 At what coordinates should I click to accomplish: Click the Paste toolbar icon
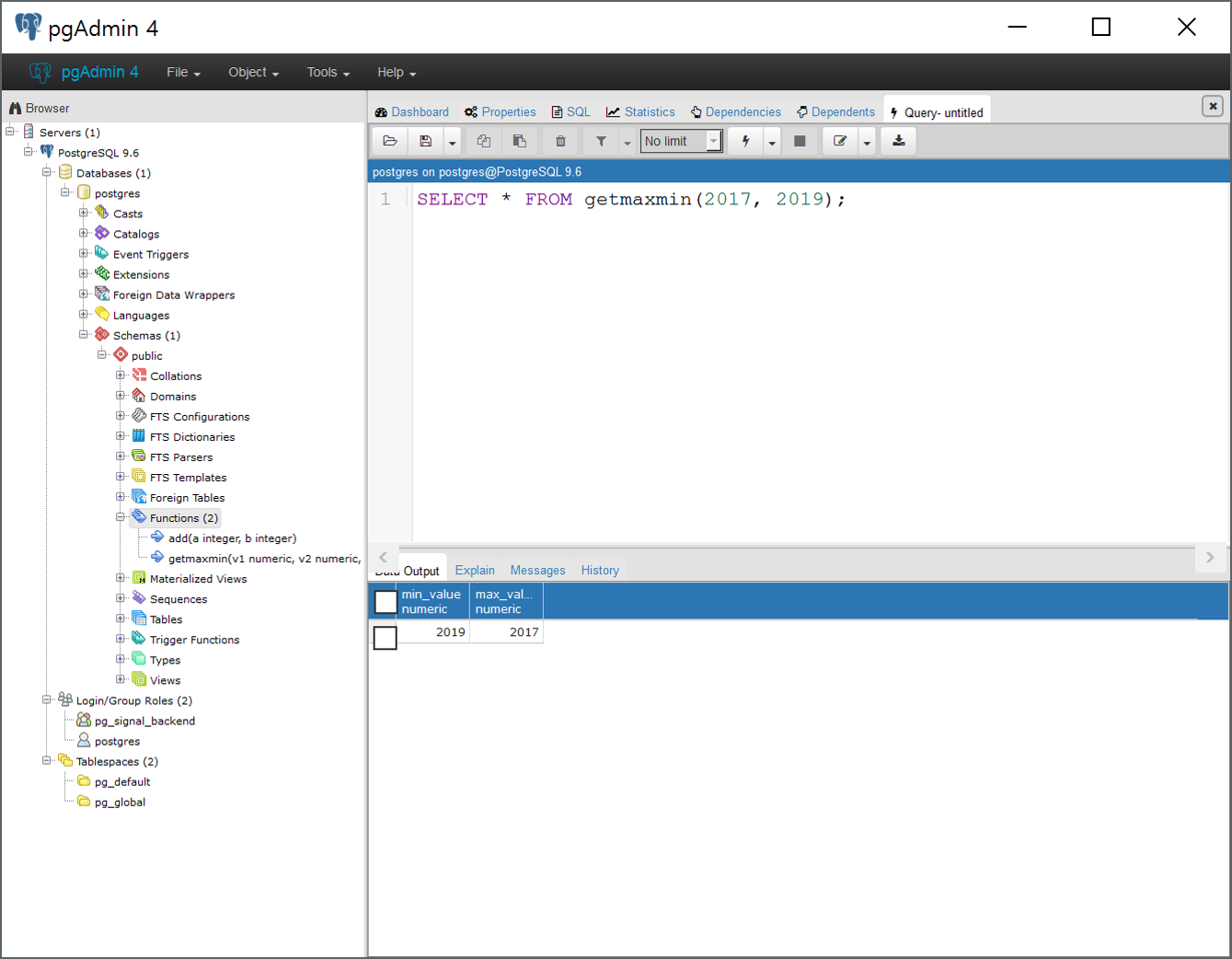point(520,141)
